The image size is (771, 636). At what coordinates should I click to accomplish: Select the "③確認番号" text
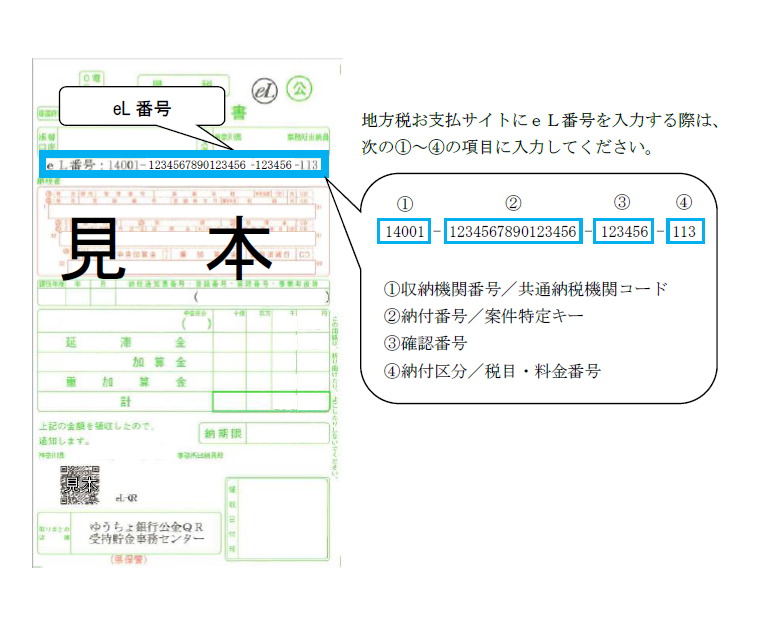[425, 343]
